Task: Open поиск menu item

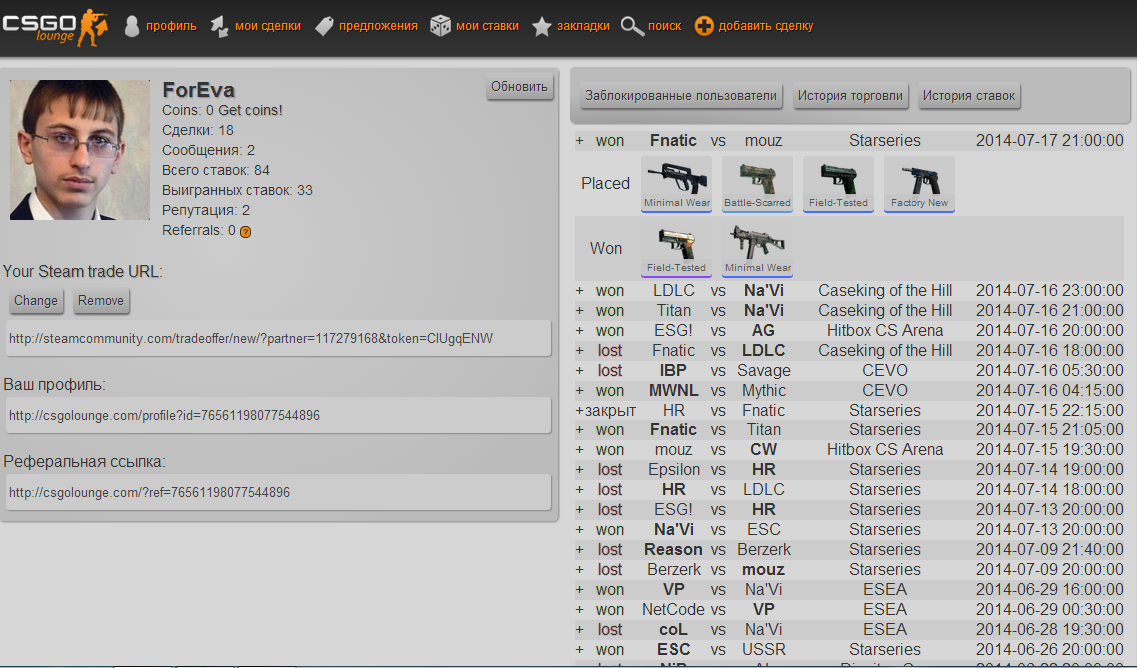Action: (664, 26)
